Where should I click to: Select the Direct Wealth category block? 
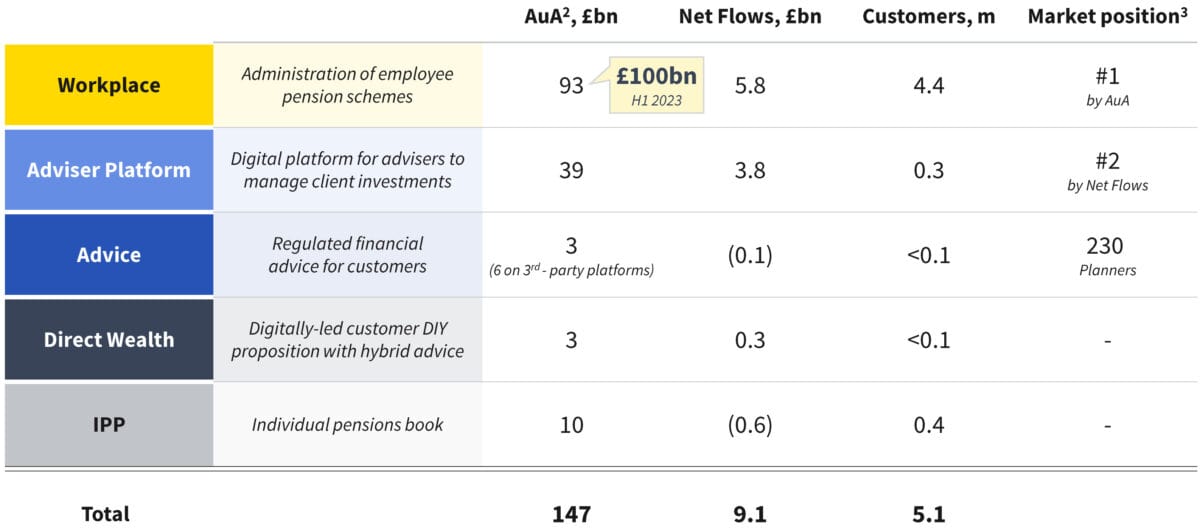pos(108,339)
